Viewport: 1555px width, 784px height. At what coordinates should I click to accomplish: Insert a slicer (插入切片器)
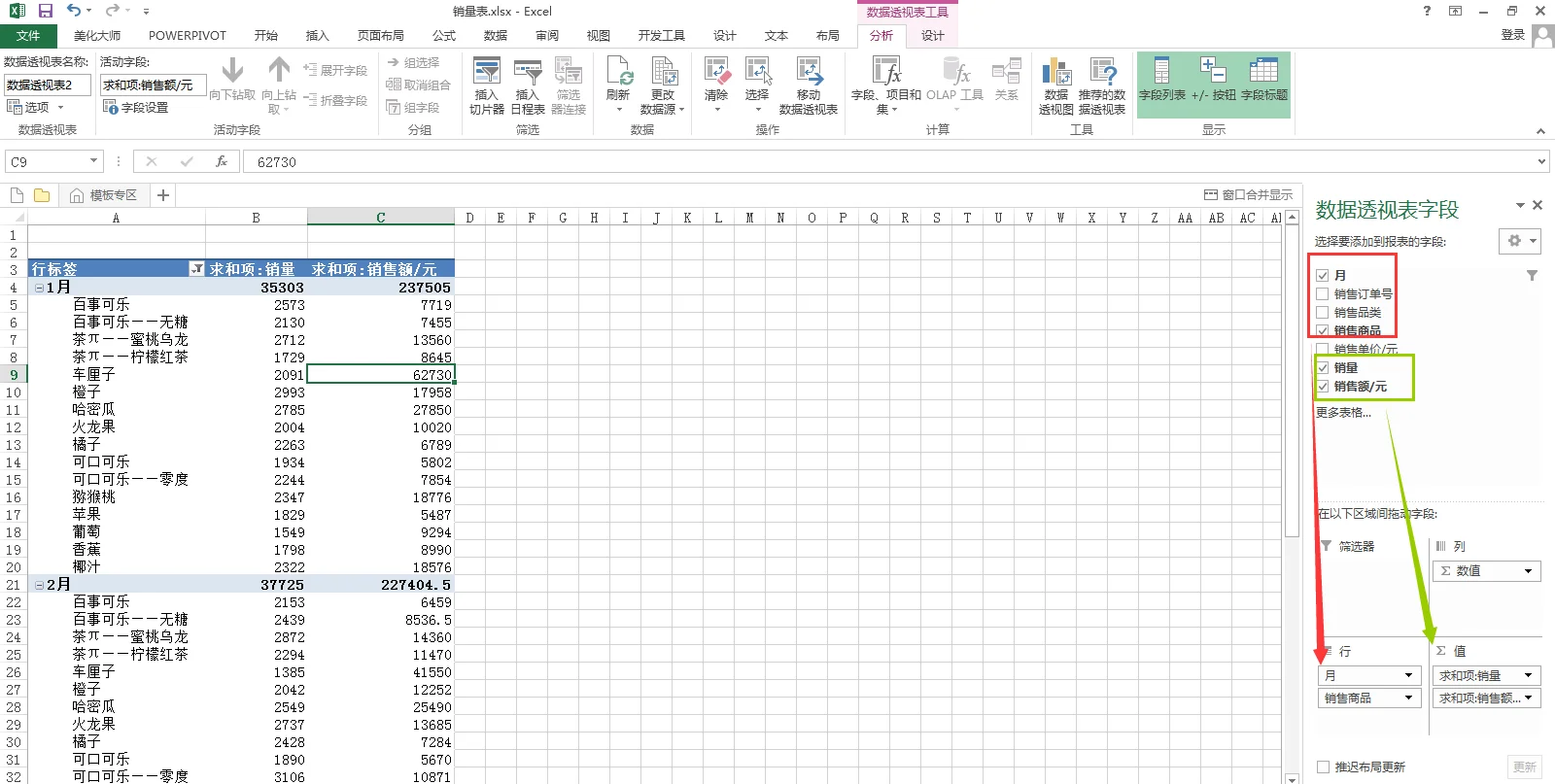coord(486,85)
